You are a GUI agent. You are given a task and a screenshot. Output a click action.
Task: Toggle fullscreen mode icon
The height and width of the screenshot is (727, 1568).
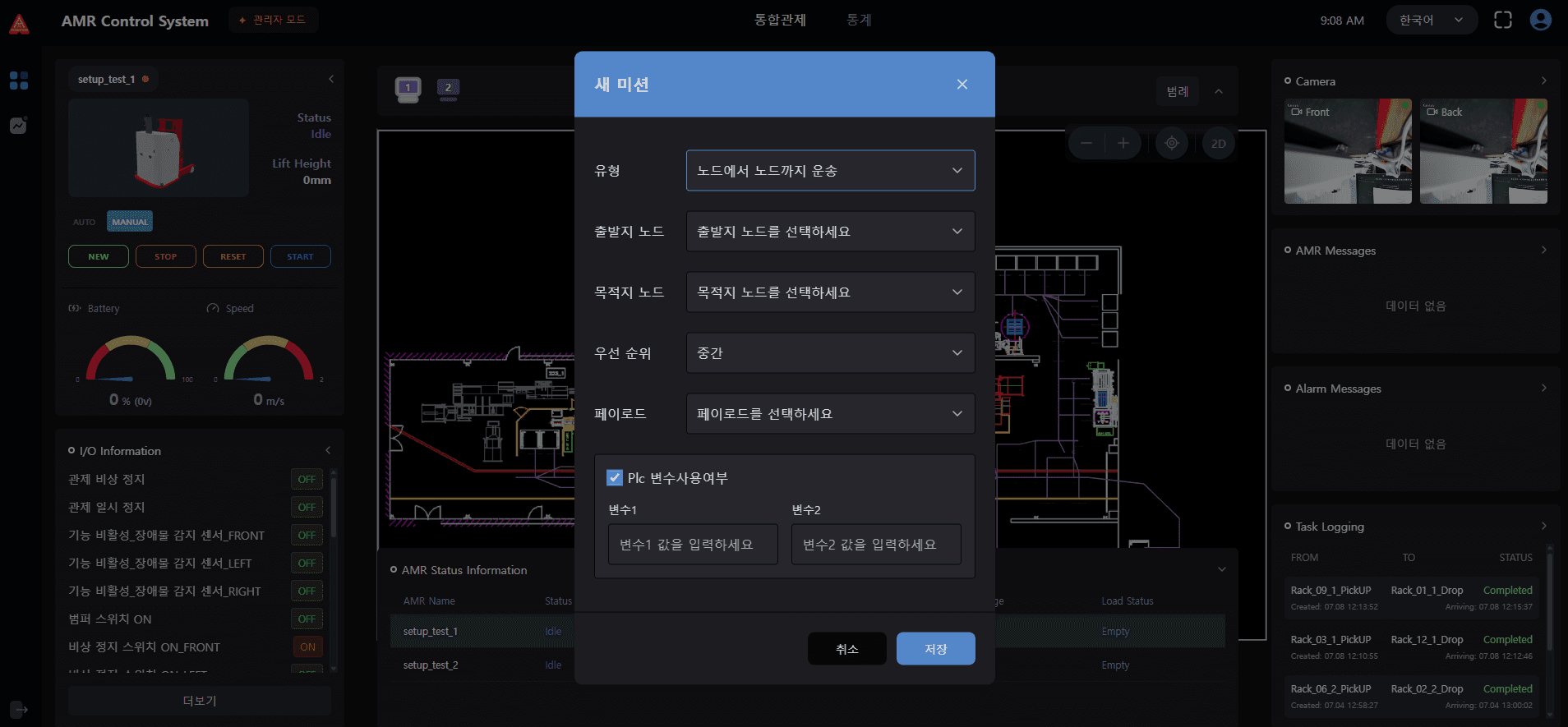point(1502,21)
